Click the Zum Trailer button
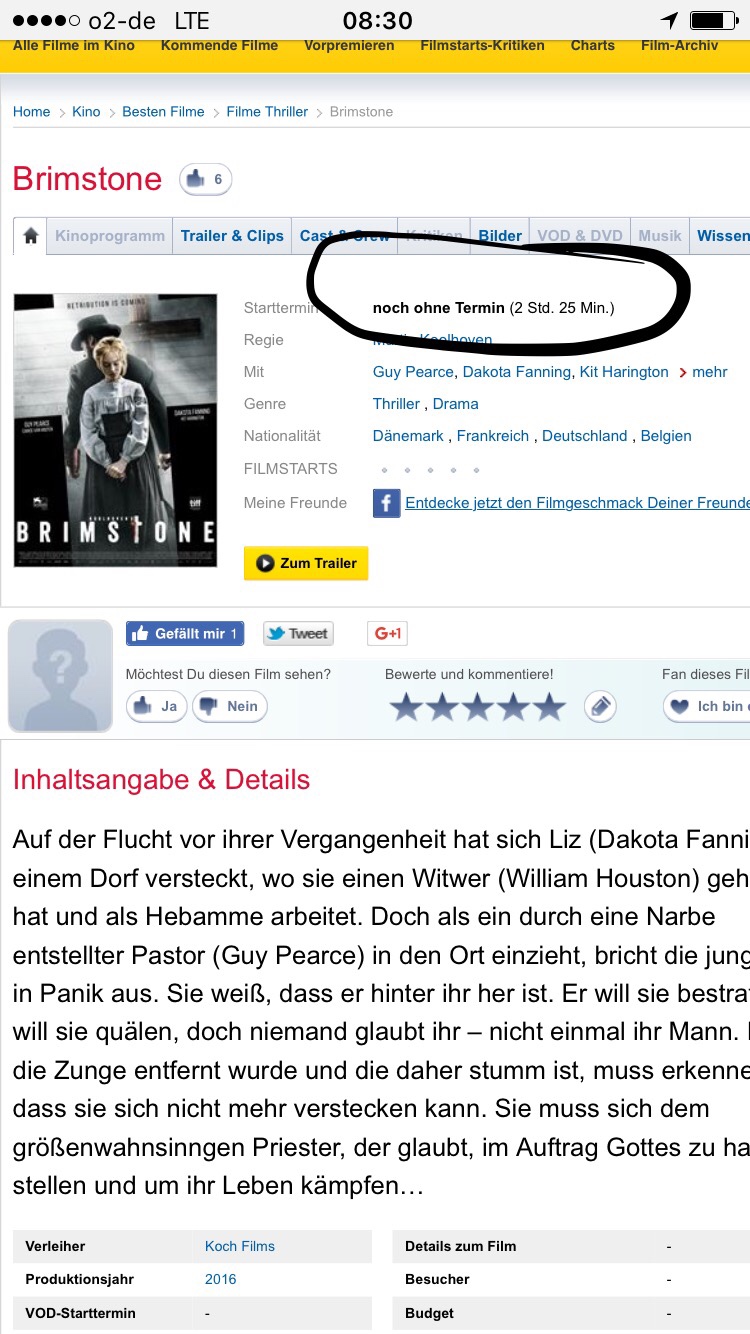 click(x=306, y=563)
